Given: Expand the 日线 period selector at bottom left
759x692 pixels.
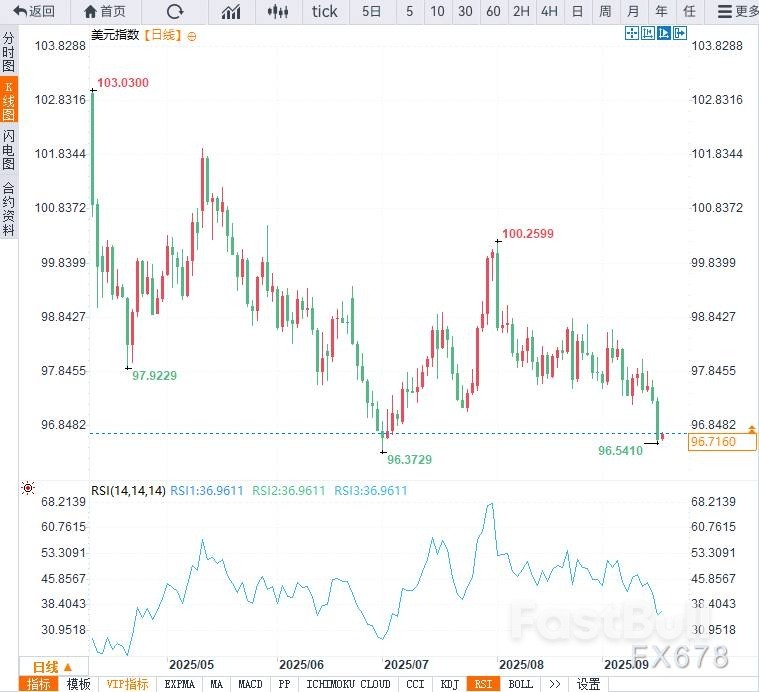Looking at the screenshot, I should pyautogui.click(x=52, y=667).
